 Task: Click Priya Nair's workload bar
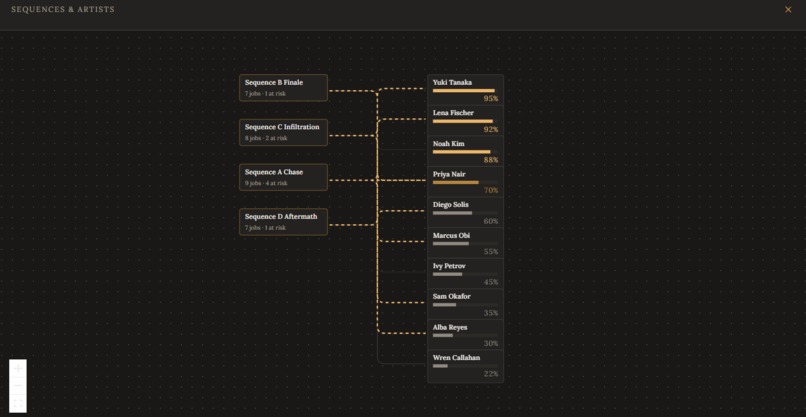465,183
